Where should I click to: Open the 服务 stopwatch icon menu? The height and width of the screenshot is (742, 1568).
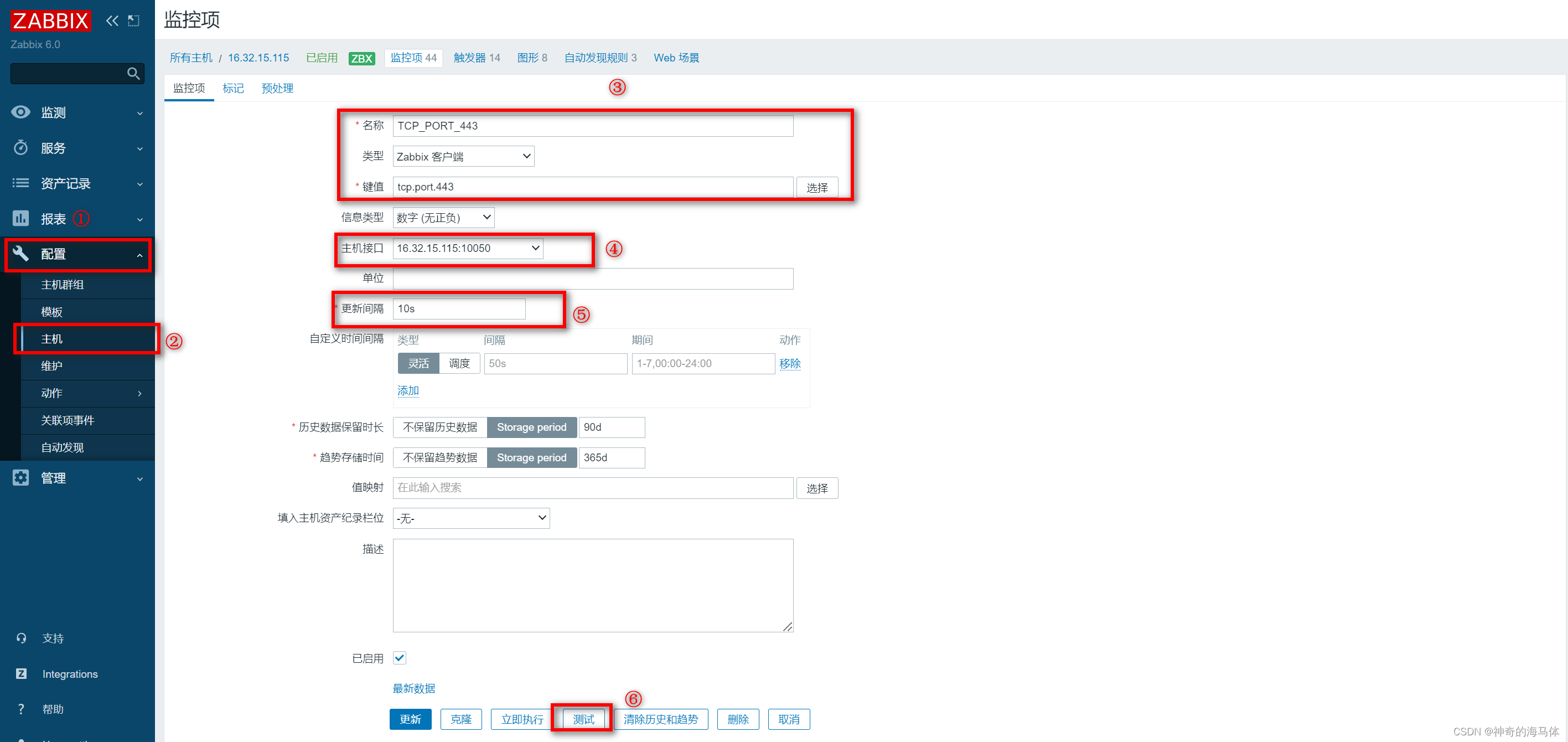(20, 148)
